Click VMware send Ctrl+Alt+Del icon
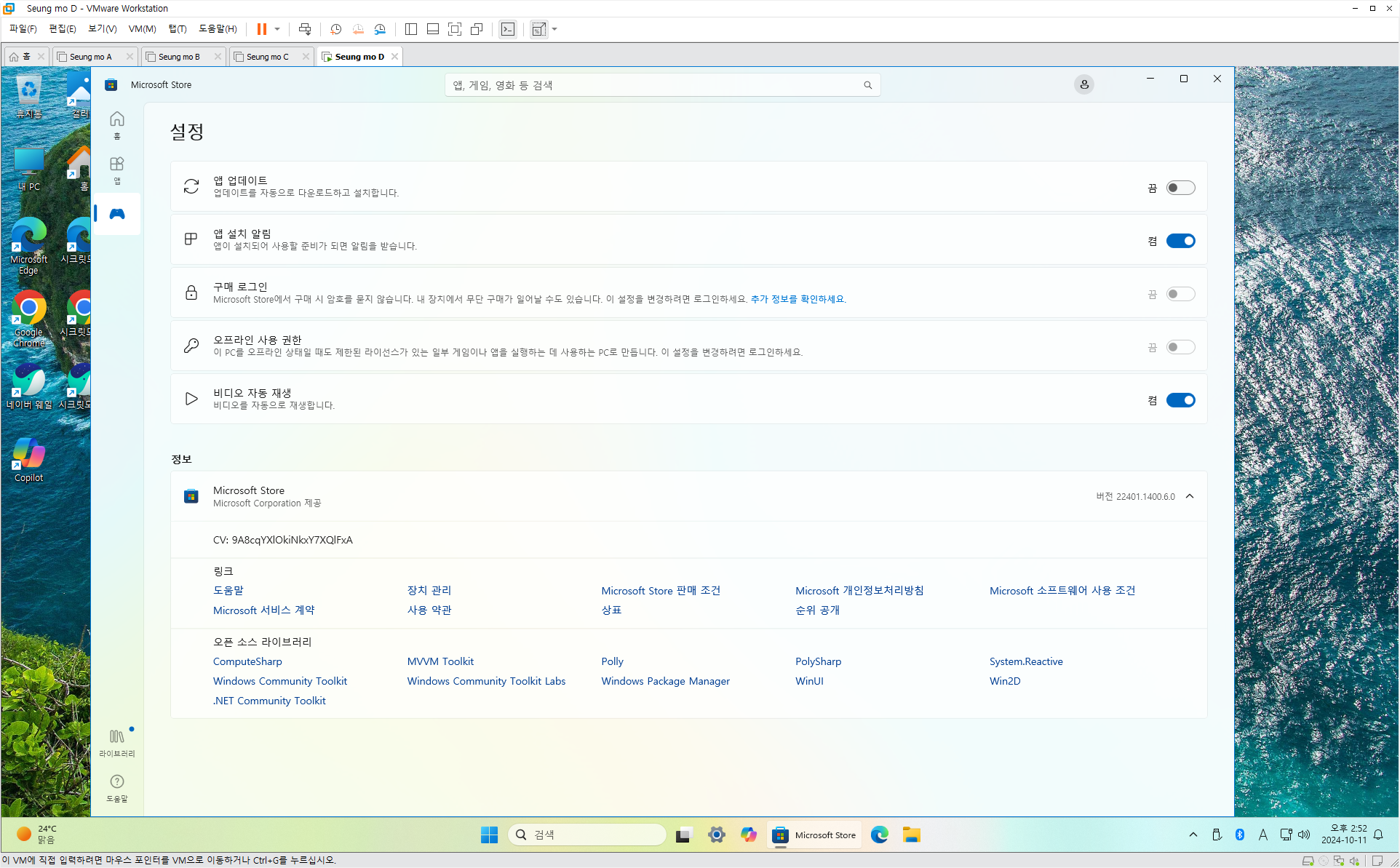Screen dimensions: 1400x868 pyautogui.click(x=305, y=29)
